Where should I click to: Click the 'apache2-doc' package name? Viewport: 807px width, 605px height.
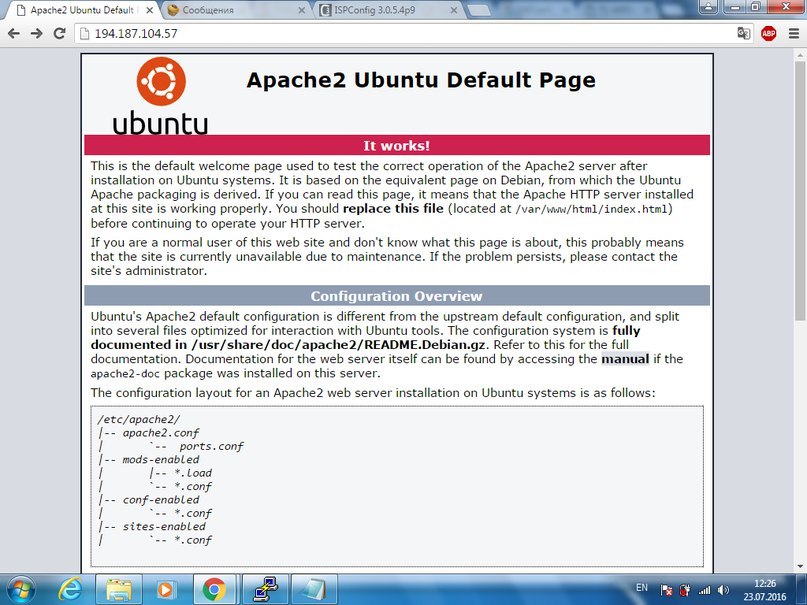click(x=125, y=373)
